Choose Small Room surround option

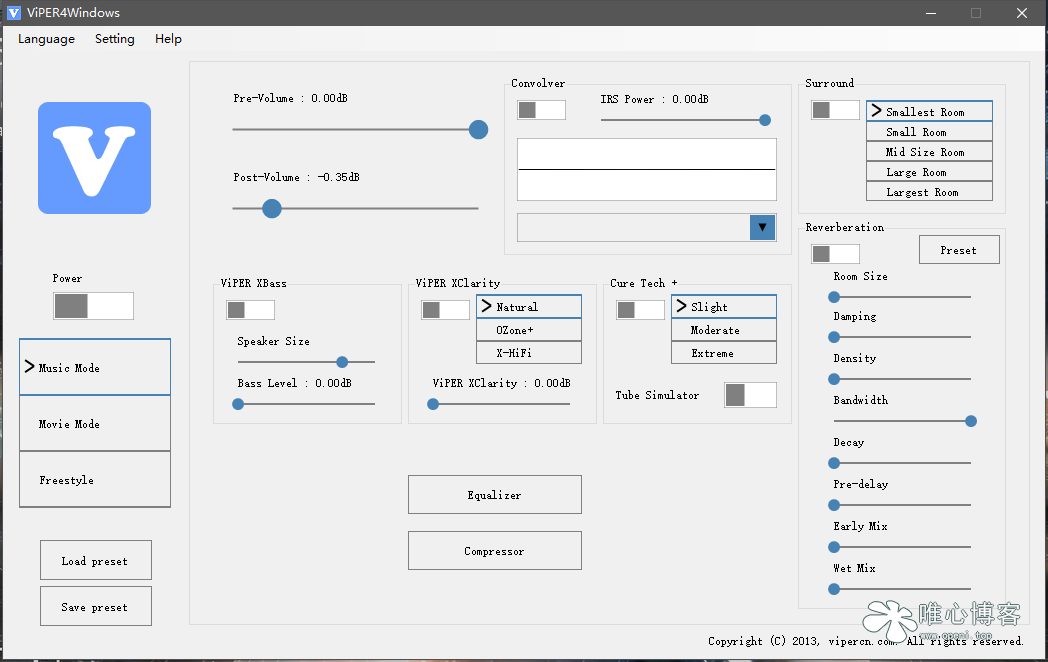pyautogui.click(x=929, y=132)
